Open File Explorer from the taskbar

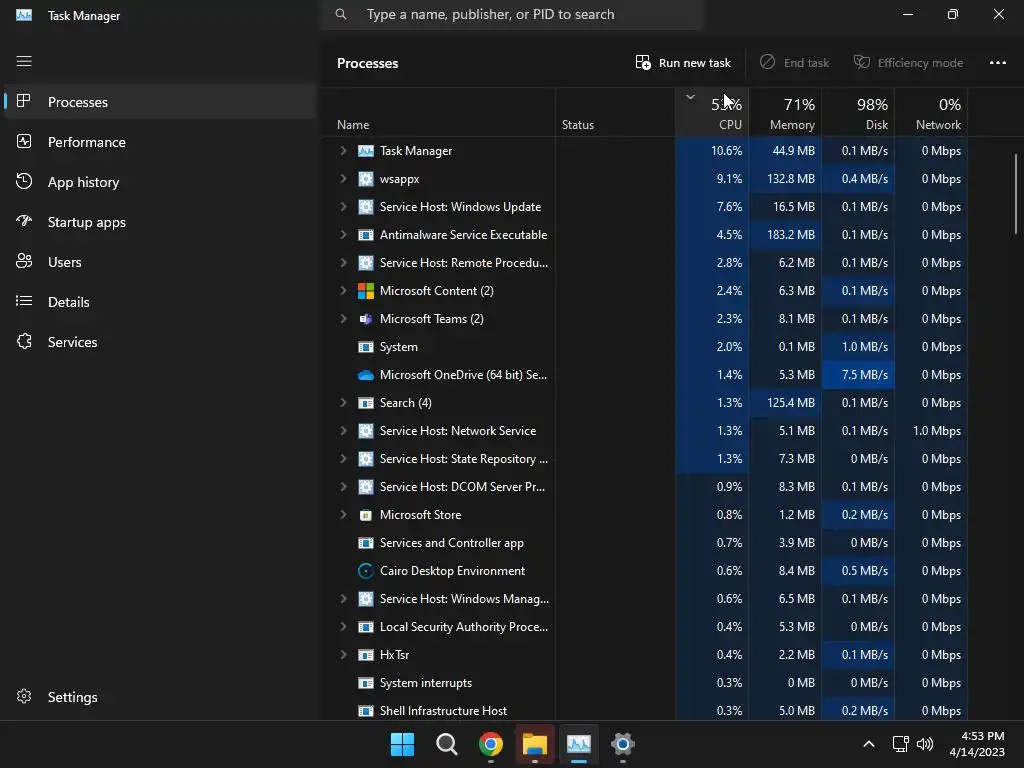(x=535, y=744)
